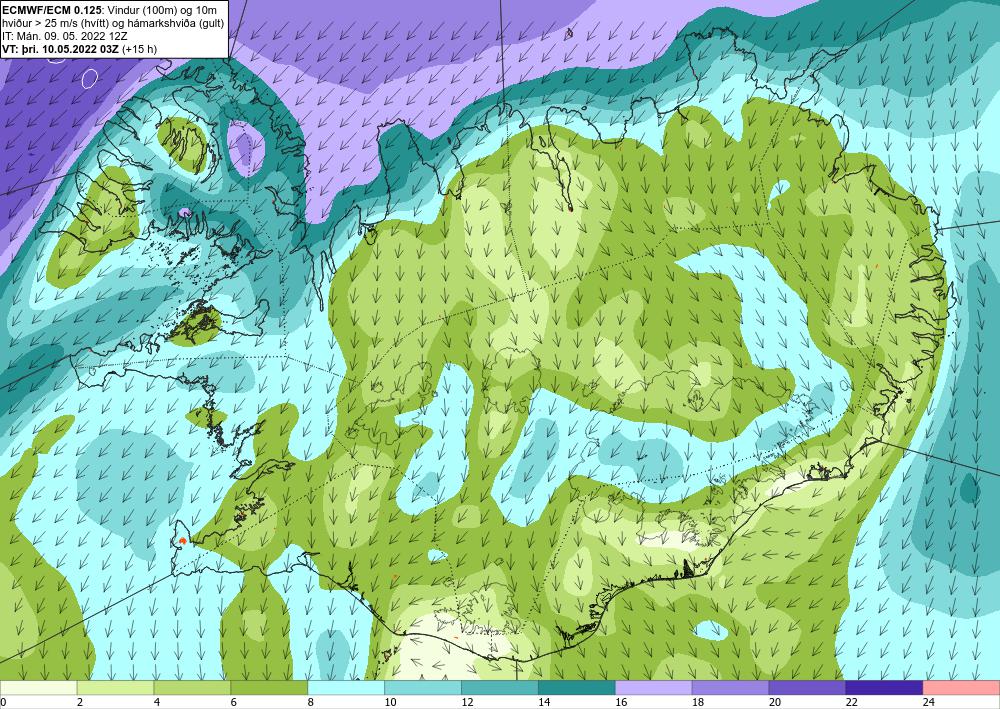1000x709 pixels.
Task: Pick the lavender 16–18 m/s legend swatch
Action: coord(654,688)
